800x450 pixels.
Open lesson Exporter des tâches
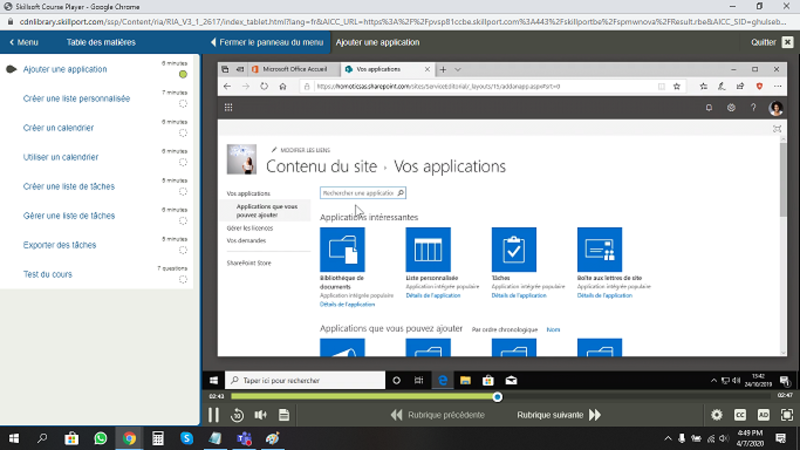click(x=59, y=245)
